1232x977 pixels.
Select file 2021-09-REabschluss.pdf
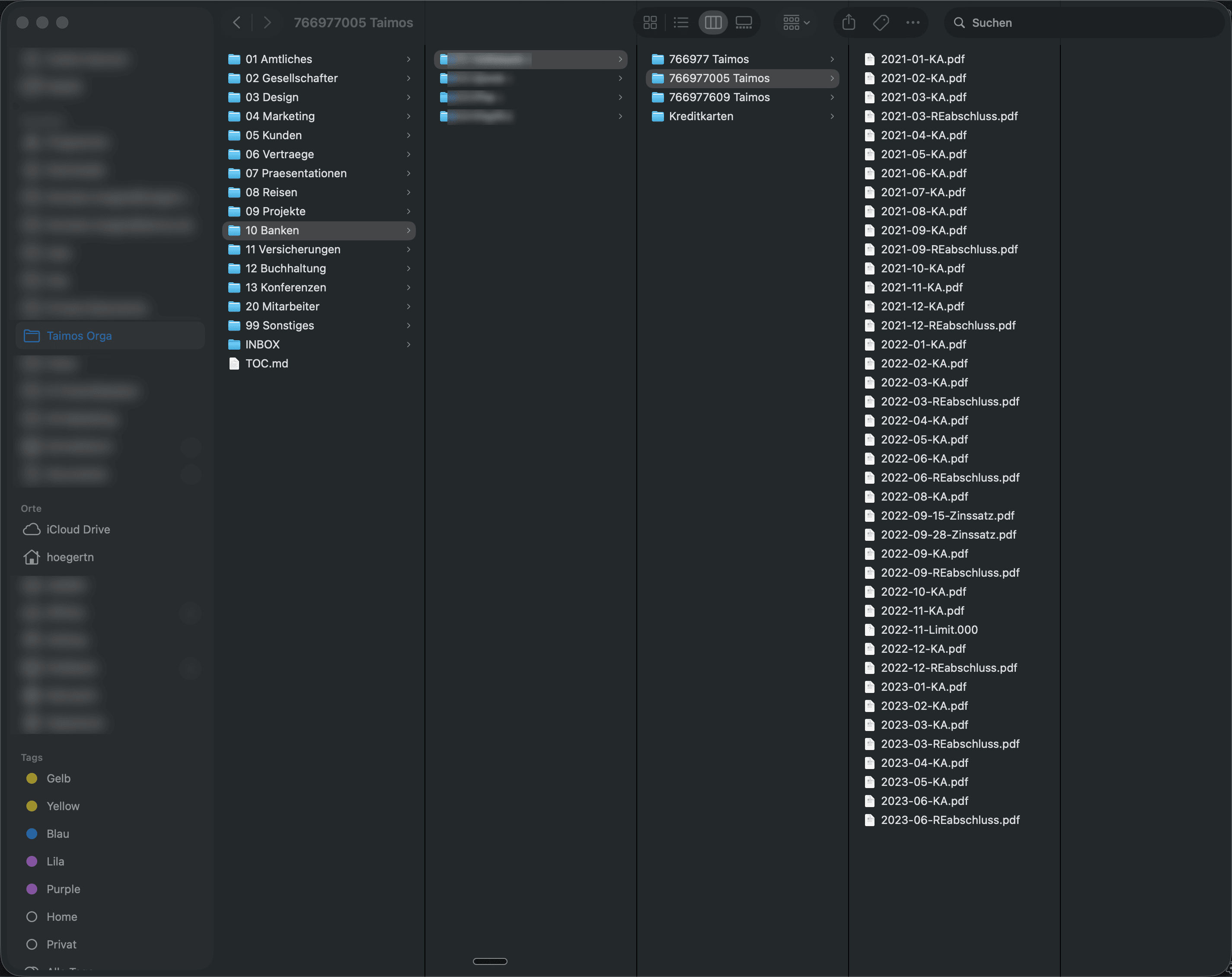[x=954, y=249]
